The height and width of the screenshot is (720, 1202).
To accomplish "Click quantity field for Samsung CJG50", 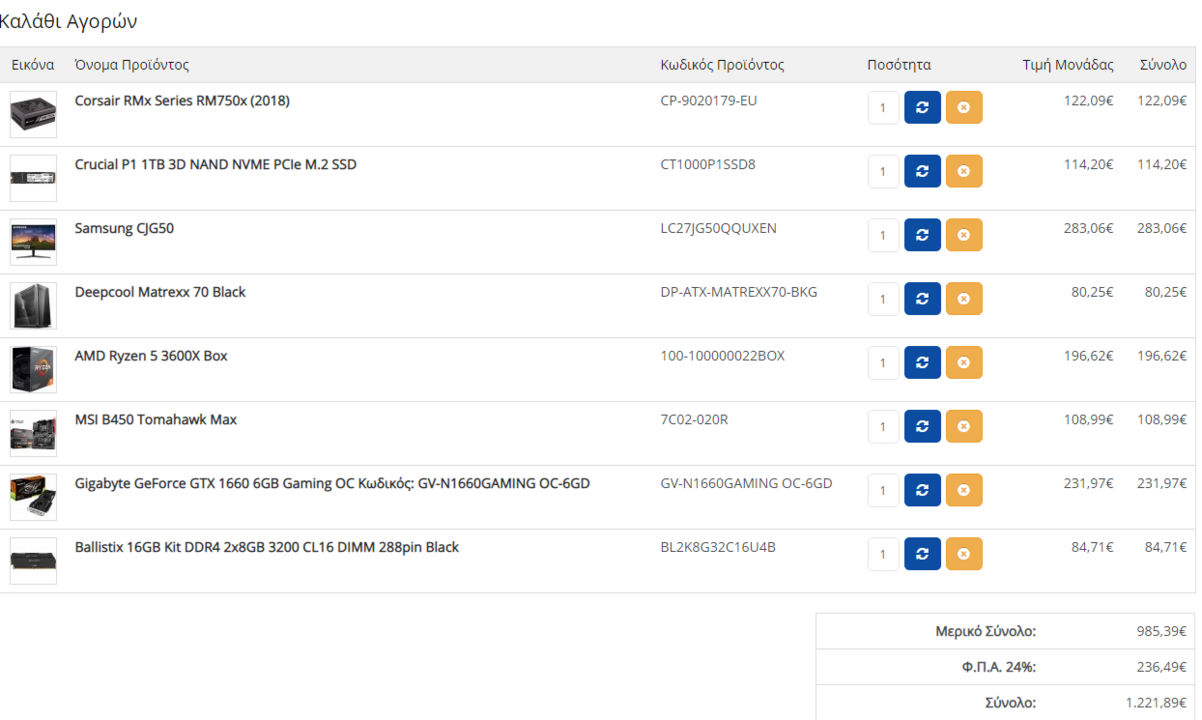I will click(884, 235).
